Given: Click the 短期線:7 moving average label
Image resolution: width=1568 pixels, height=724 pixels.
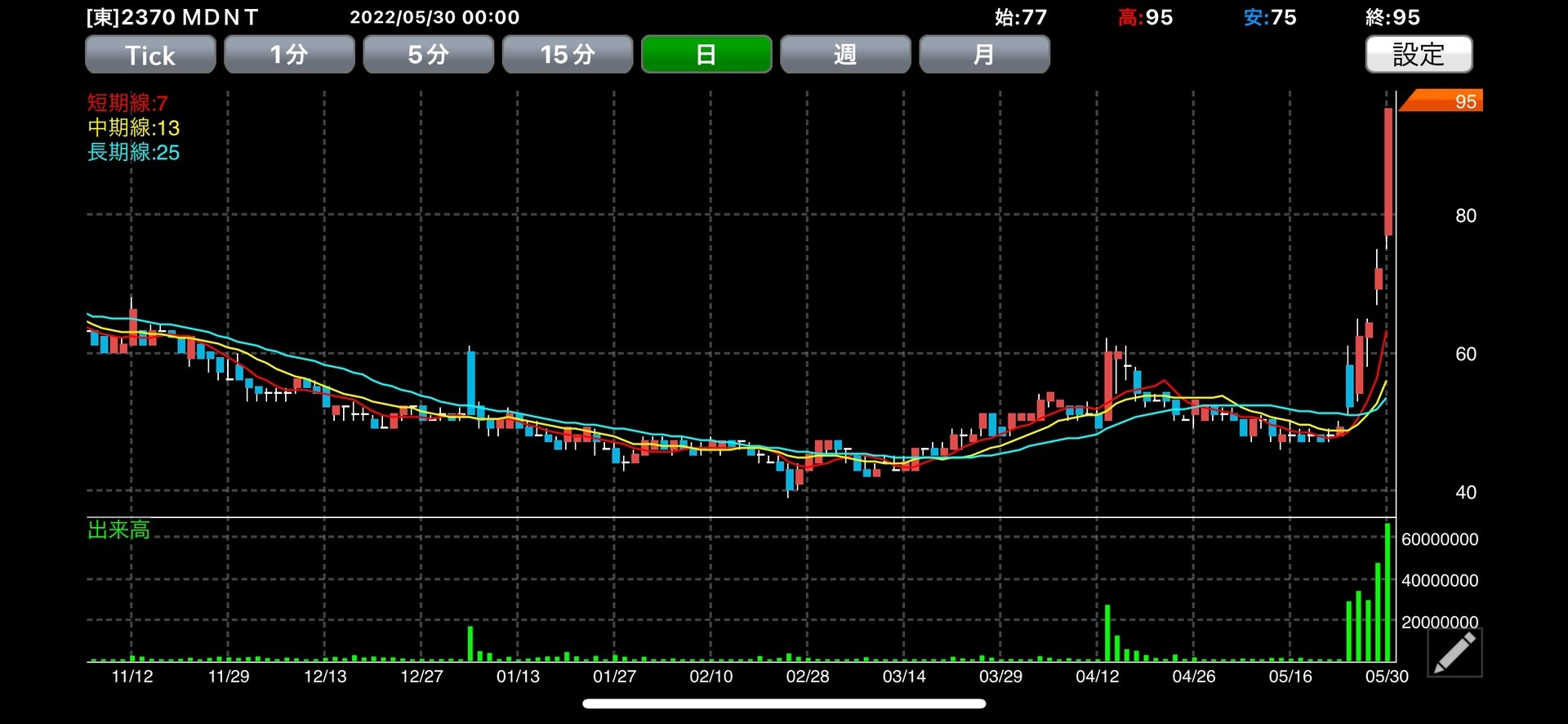Looking at the screenshot, I should [127, 103].
